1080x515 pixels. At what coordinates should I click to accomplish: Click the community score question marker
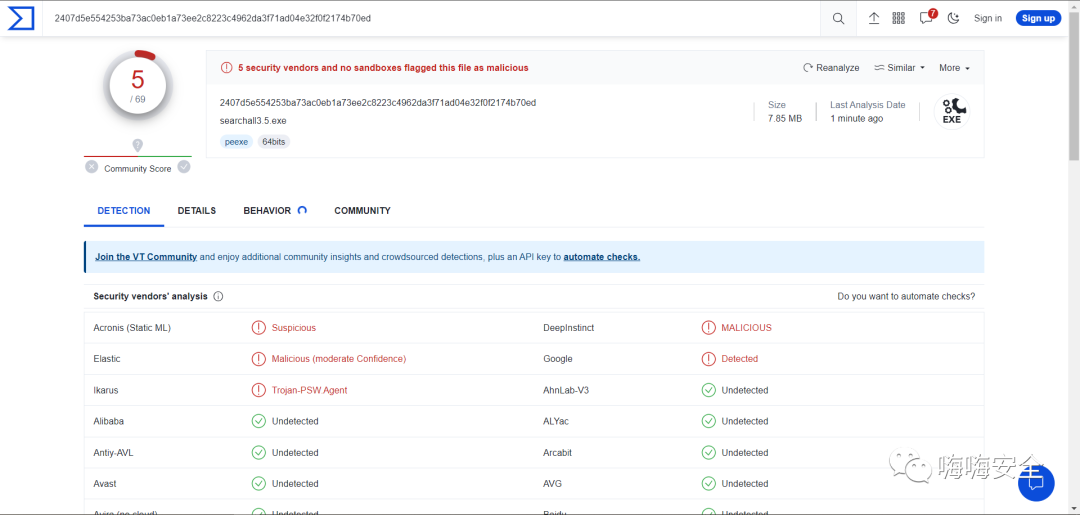[138, 145]
